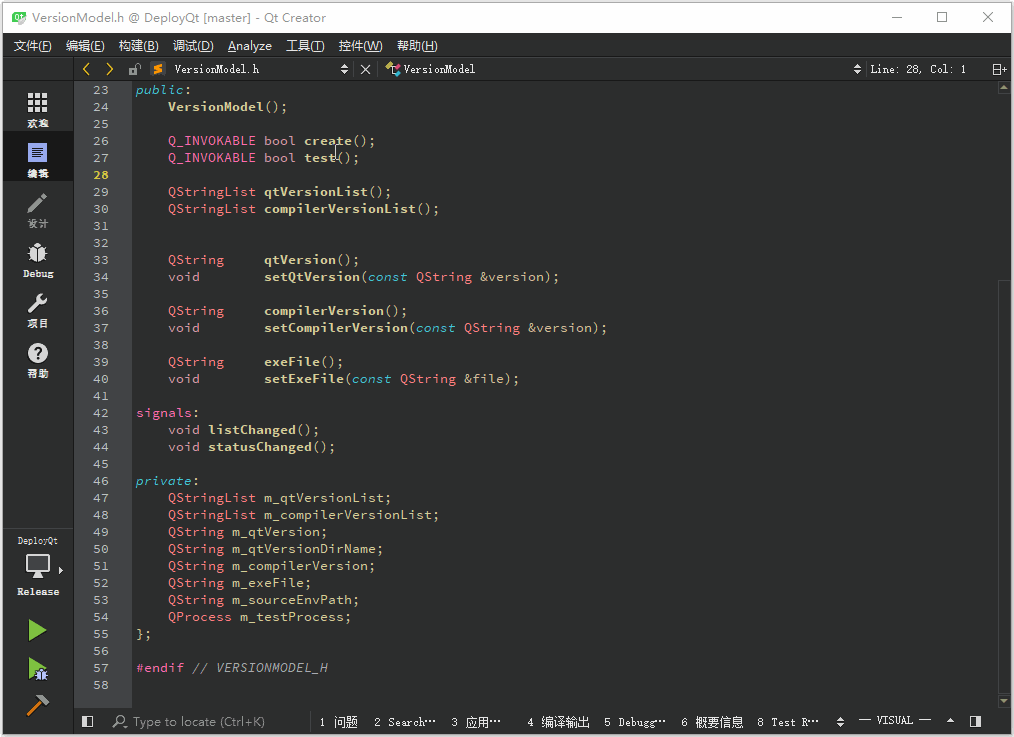
Task: Run the project with green play button
Action: 38,630
